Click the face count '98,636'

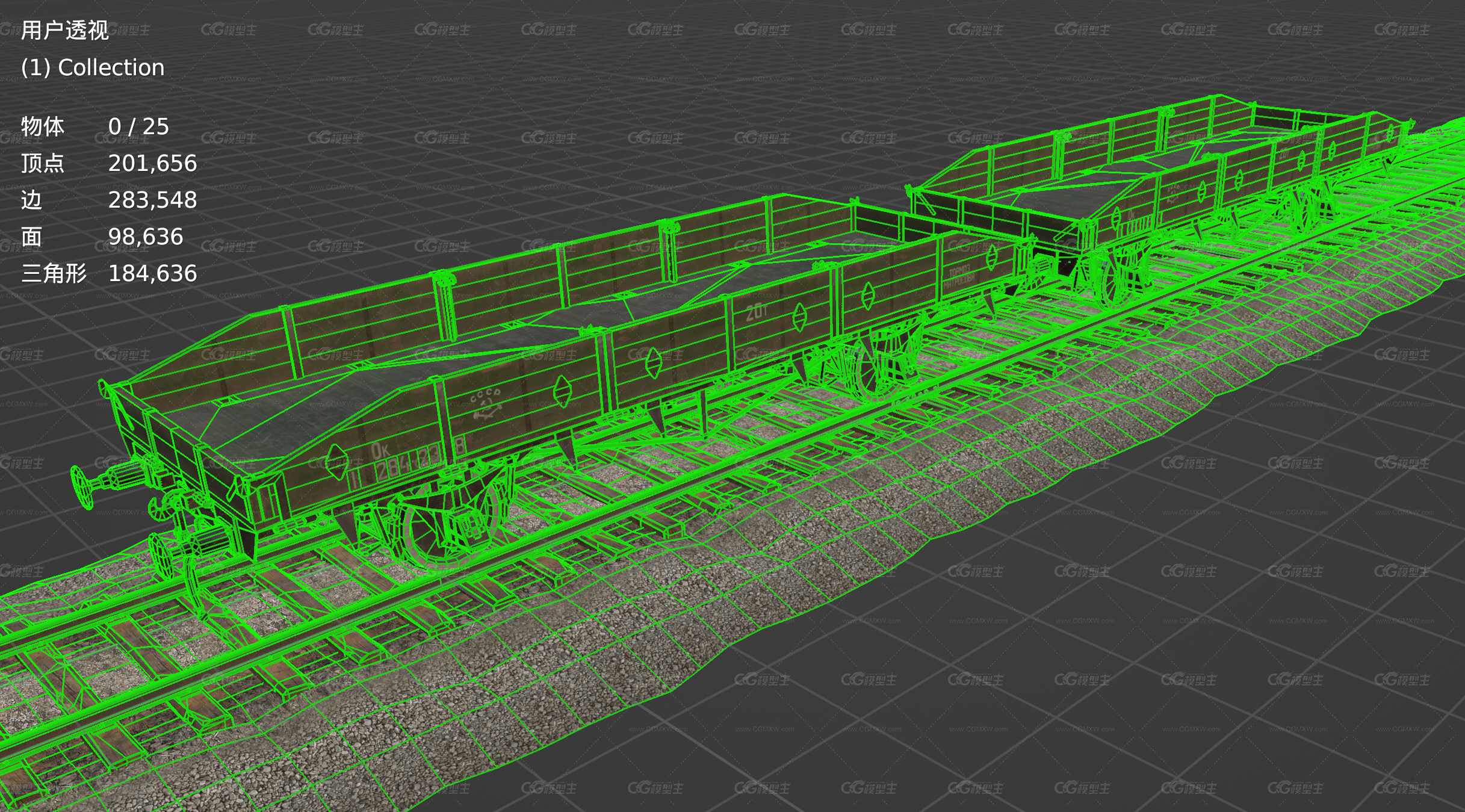146,237
